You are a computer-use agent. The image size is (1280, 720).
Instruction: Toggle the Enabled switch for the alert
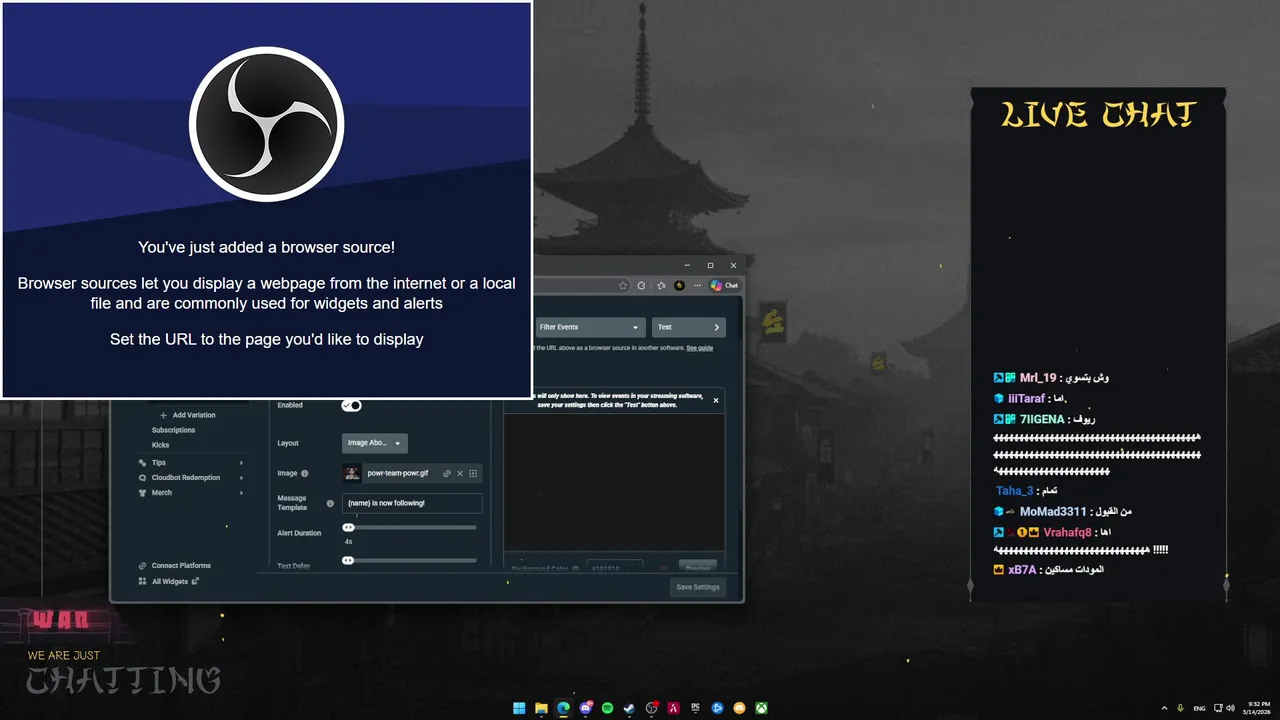point(351,405)
